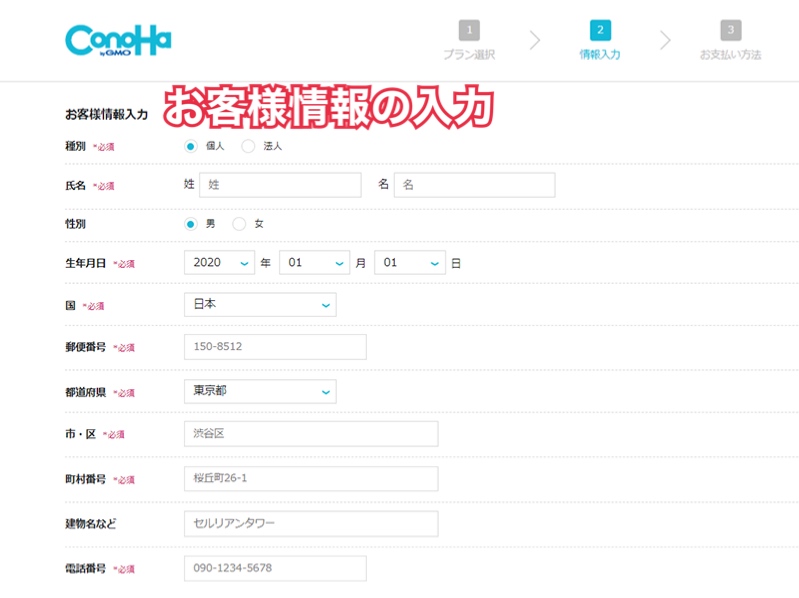Click the 町村番号 field label
Image resolution: width=799 pixels, height=598 pixels.
[x=86, y=479]
